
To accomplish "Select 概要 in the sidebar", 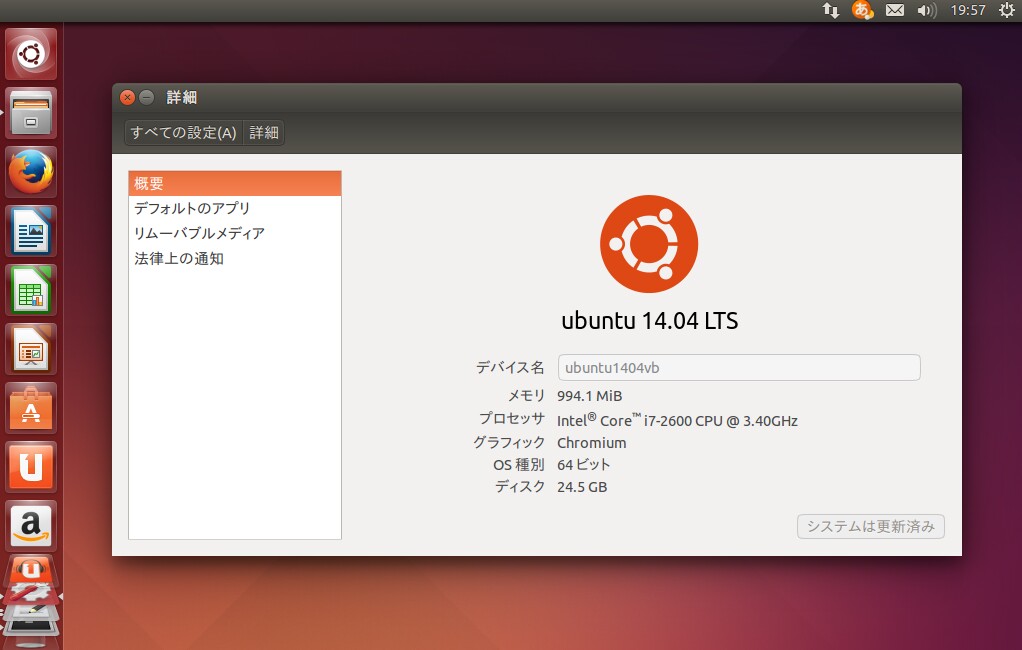I will click(x=235, y=183).
